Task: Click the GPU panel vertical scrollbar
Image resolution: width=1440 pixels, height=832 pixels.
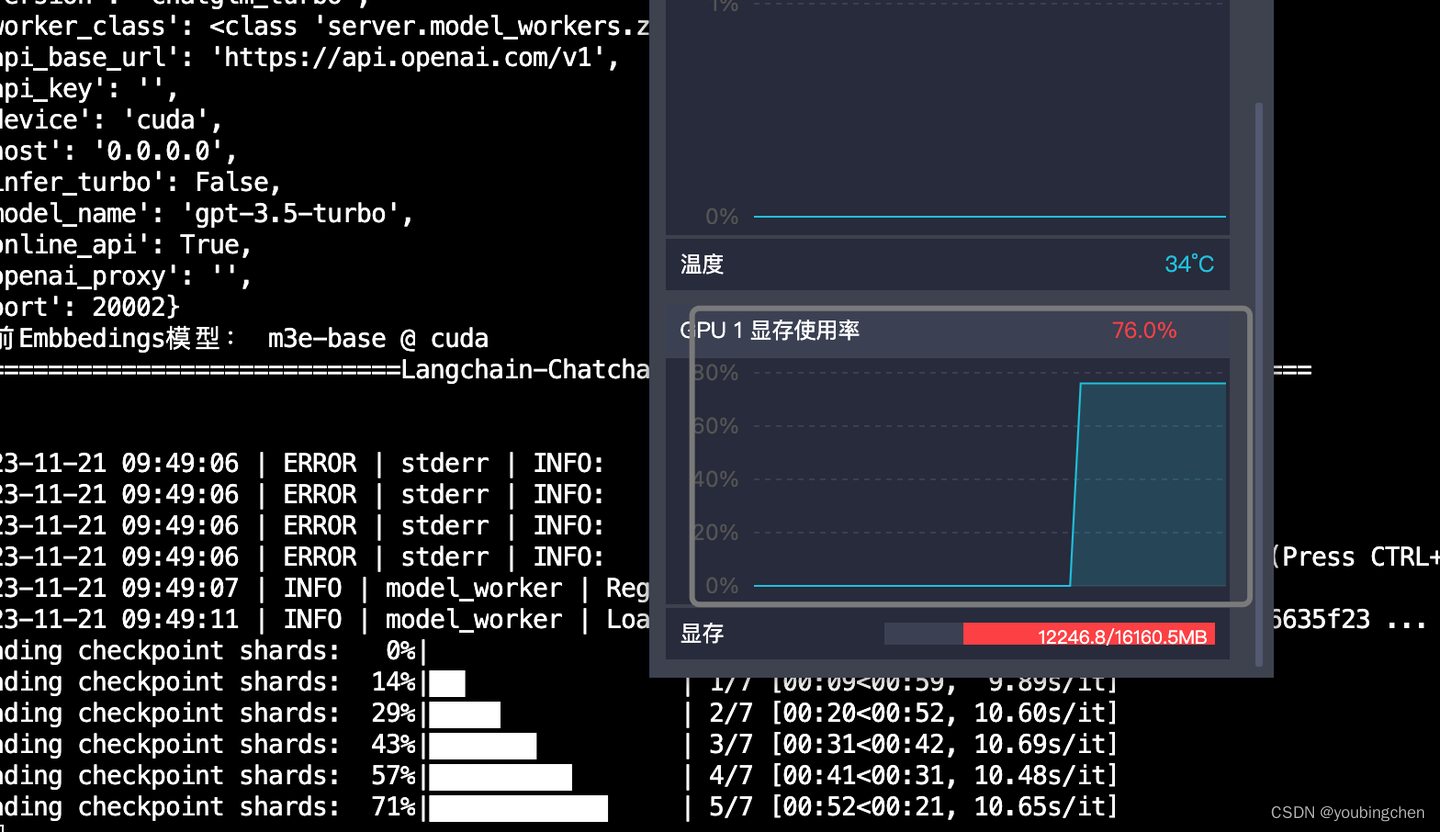Action: [1259, 385]
